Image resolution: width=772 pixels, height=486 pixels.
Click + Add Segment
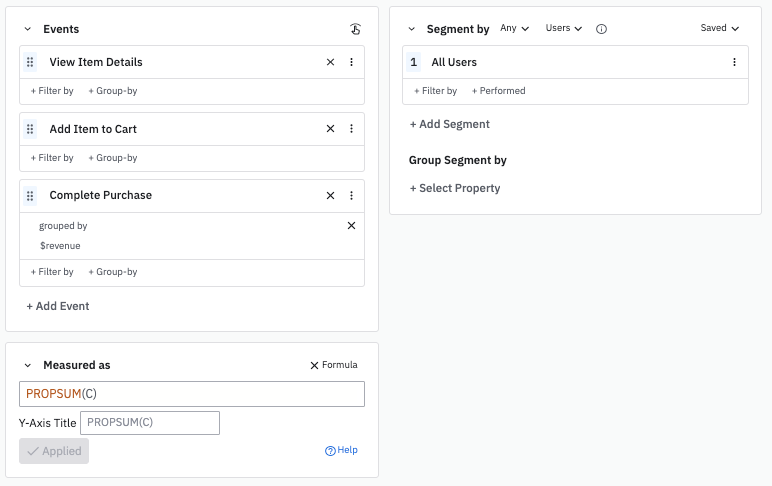coord(450,125)
